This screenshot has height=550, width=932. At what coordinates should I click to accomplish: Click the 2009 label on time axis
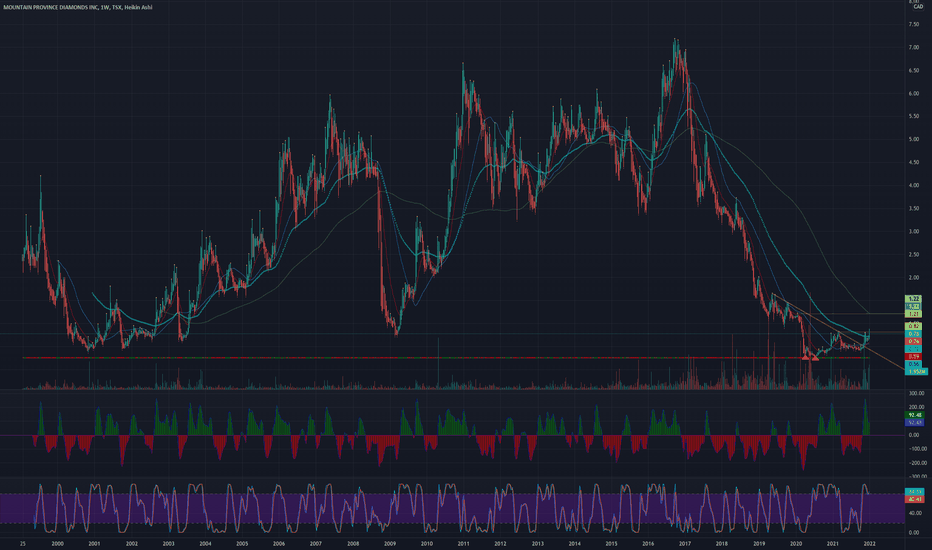click(390, 543)
